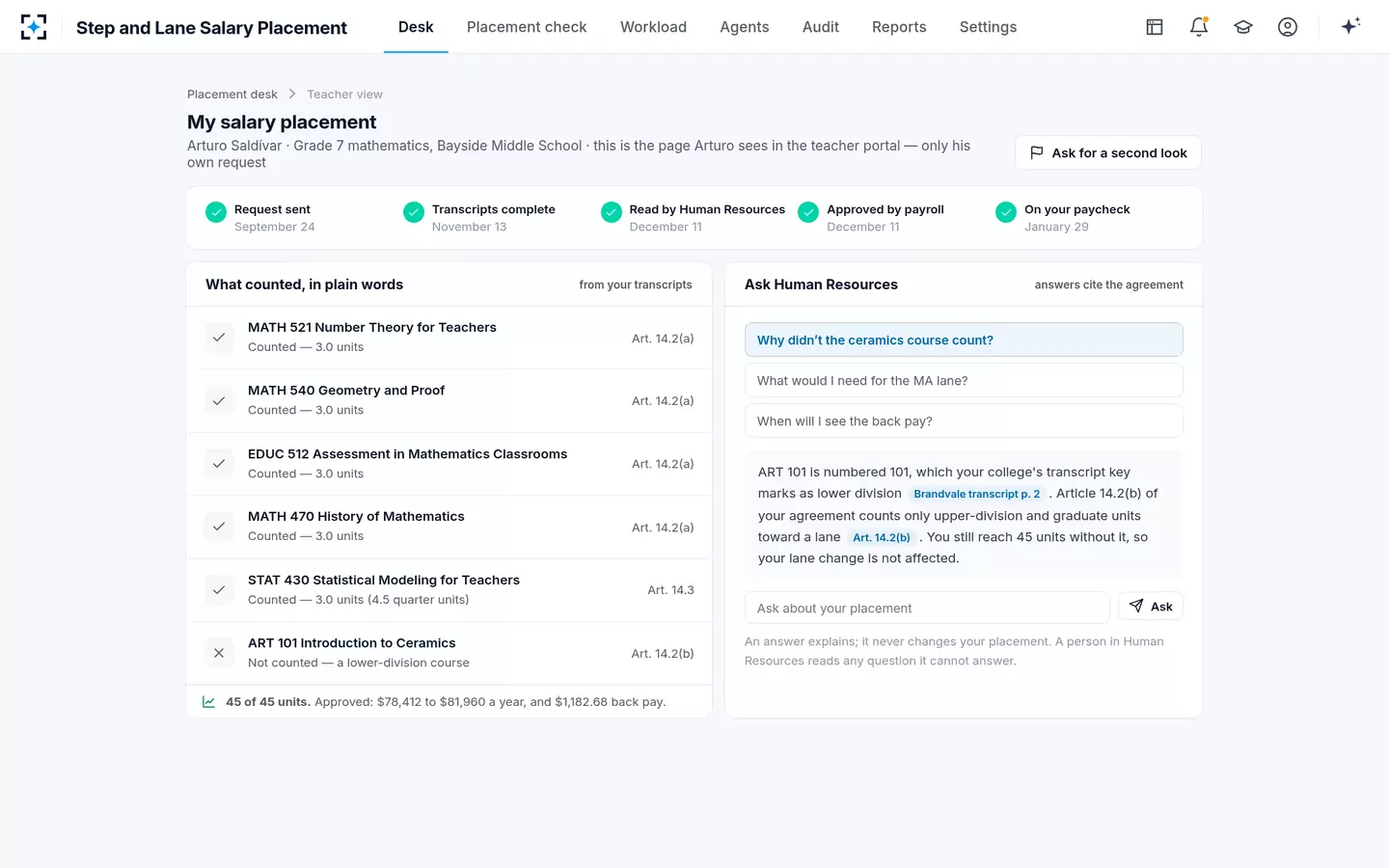Select When will I see the back pay
1389x868 pixels.
coord(964,420)
